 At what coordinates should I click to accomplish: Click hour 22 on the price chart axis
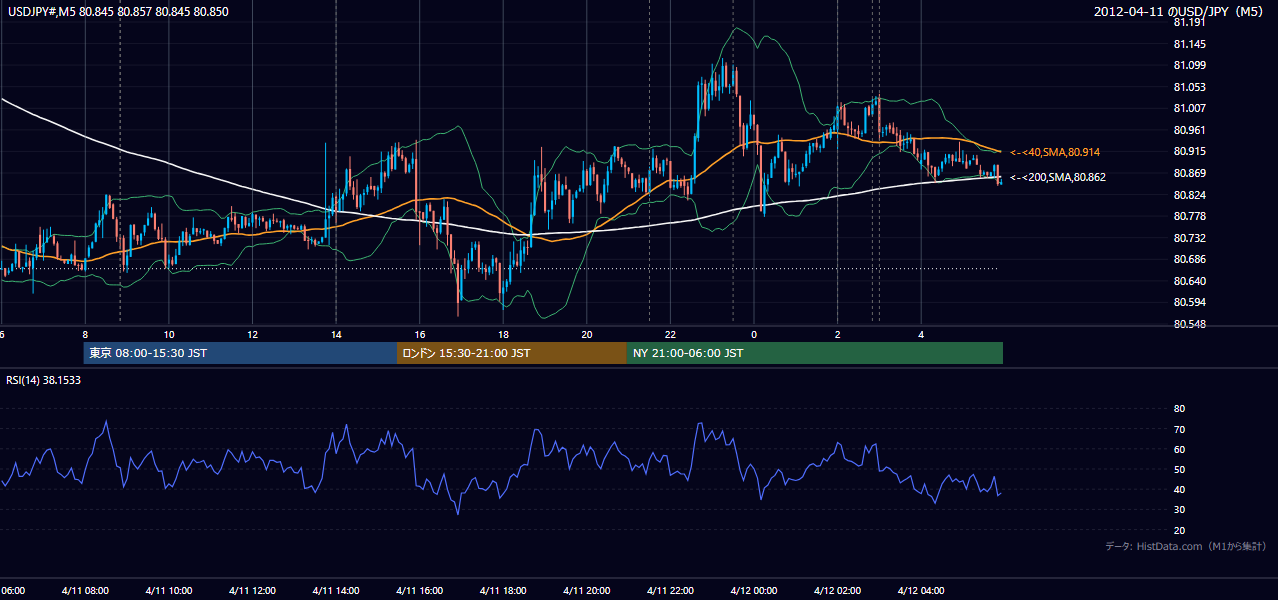670,334
